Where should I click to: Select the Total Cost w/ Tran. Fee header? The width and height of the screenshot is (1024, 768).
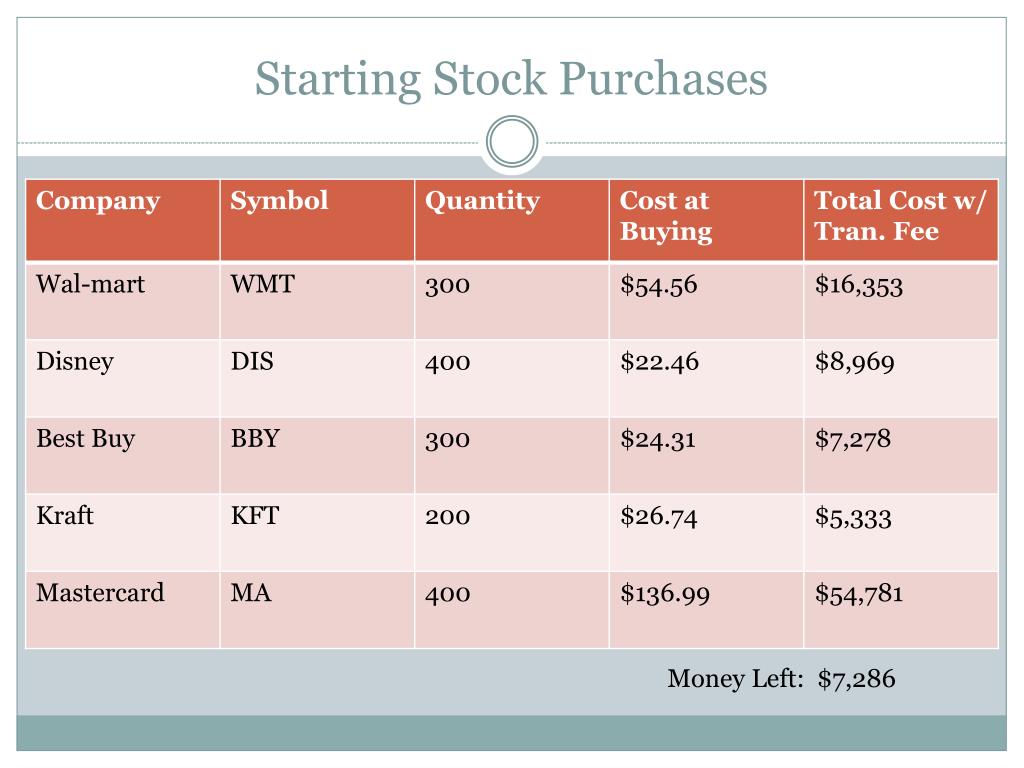click(x=901, y=220)
